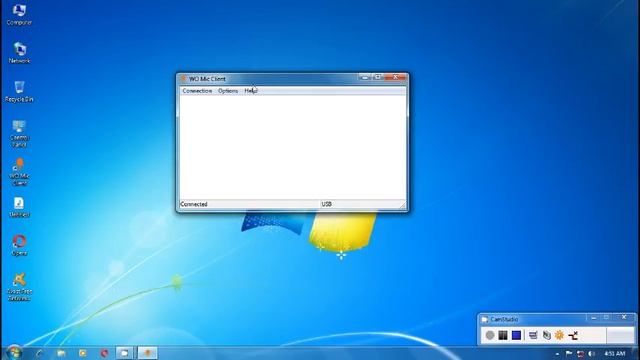Switch to CamStudio taskbar button
The width and height of the screenshot is (640, 360).
tap(124, 353)
